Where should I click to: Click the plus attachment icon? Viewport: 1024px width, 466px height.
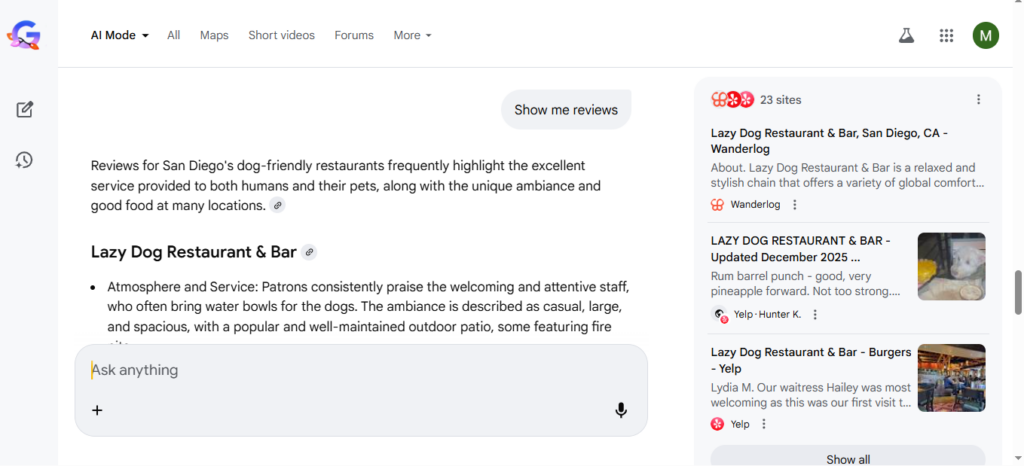tap(97, 410)
